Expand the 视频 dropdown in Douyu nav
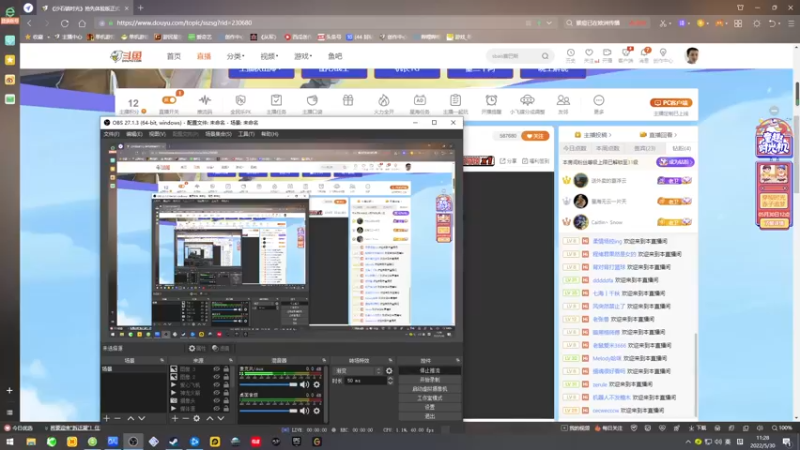 pos(269,56)
